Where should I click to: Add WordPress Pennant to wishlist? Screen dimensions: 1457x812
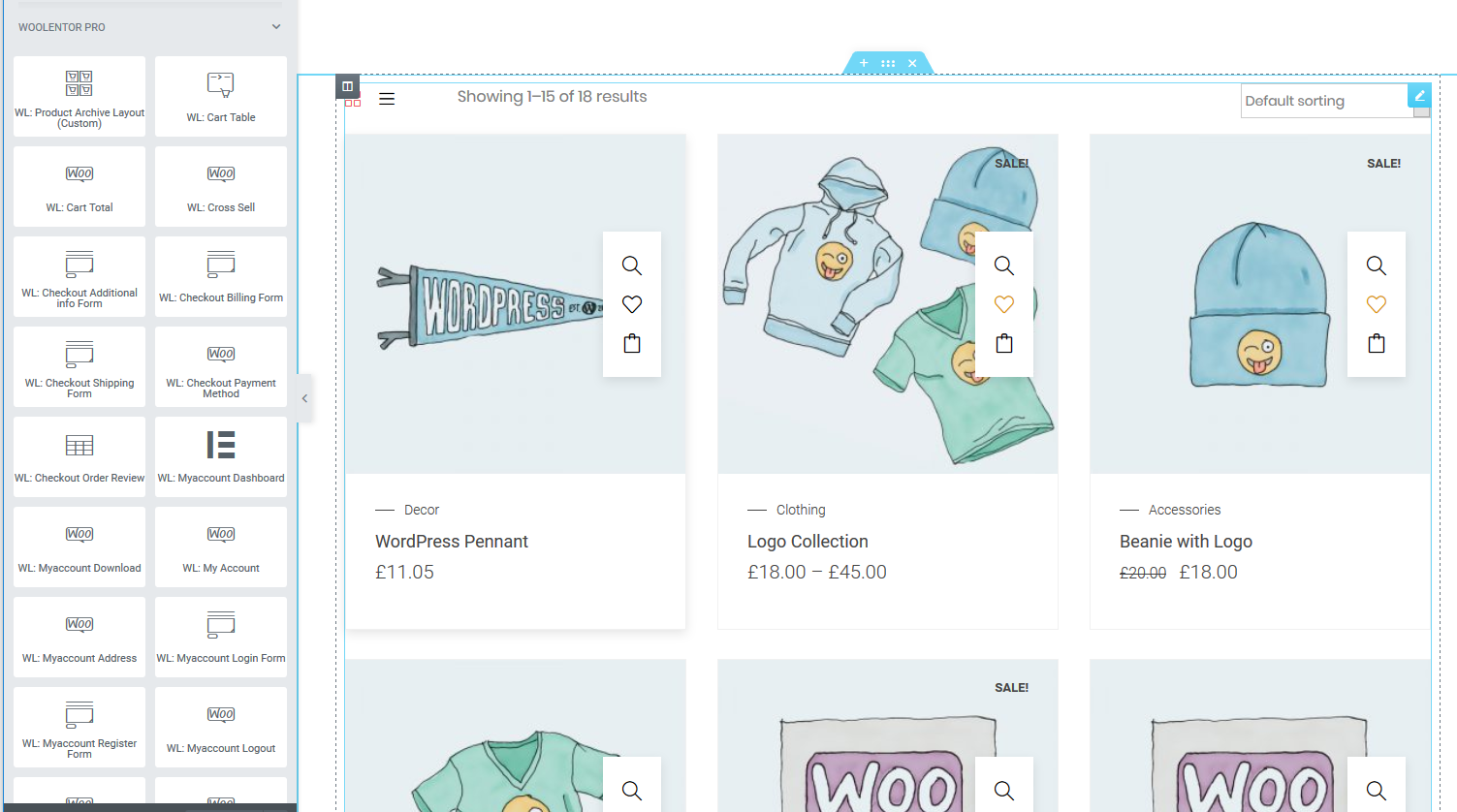[632, 304]
